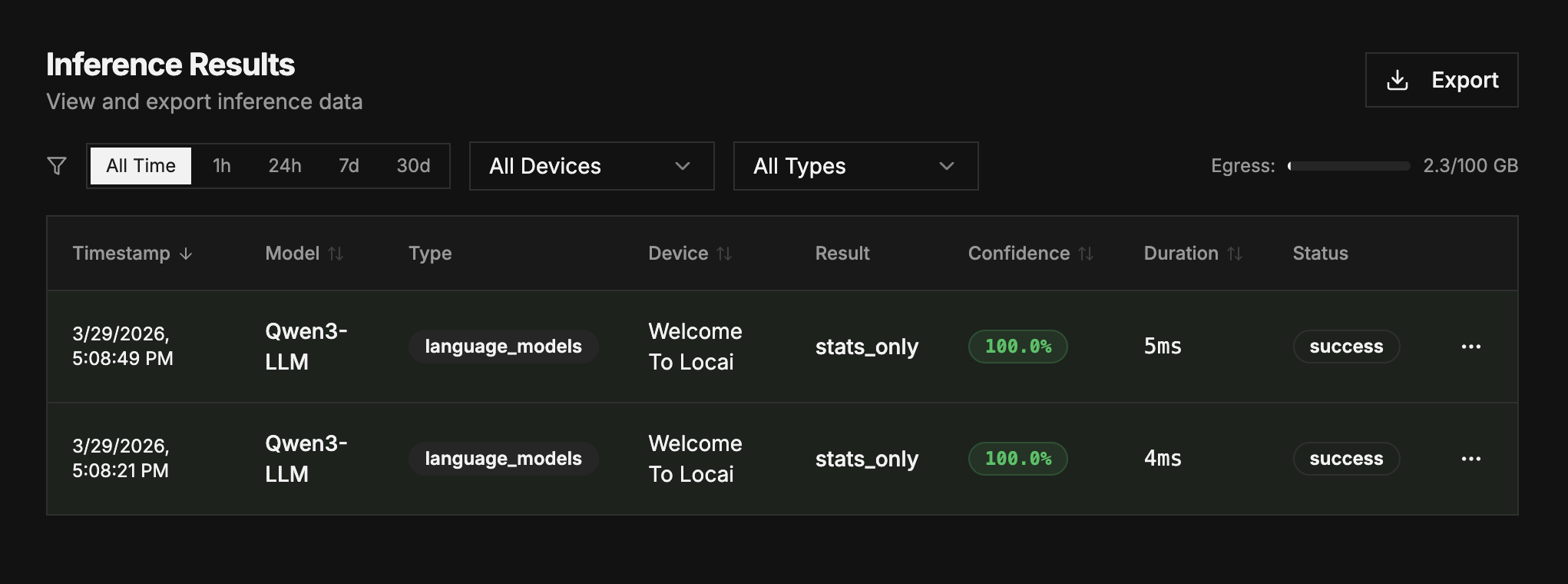The height and width of the screenshot is (584, 1568).
Task: Click language_models badge in 5:08:49 PM row
Action: tap(503, 347)
